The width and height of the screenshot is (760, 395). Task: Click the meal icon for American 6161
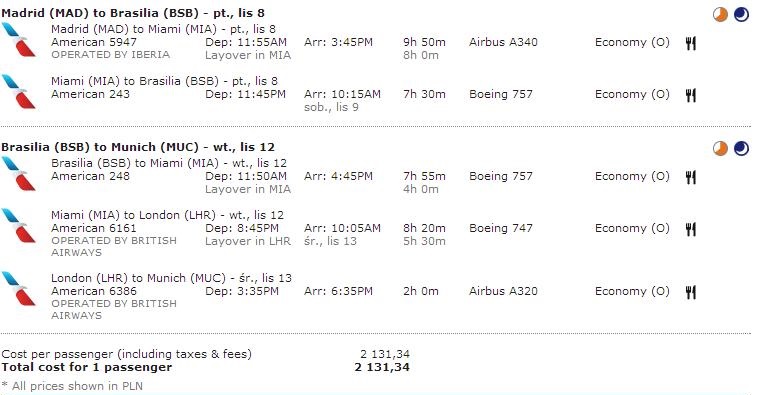click(x=691, y=229)
